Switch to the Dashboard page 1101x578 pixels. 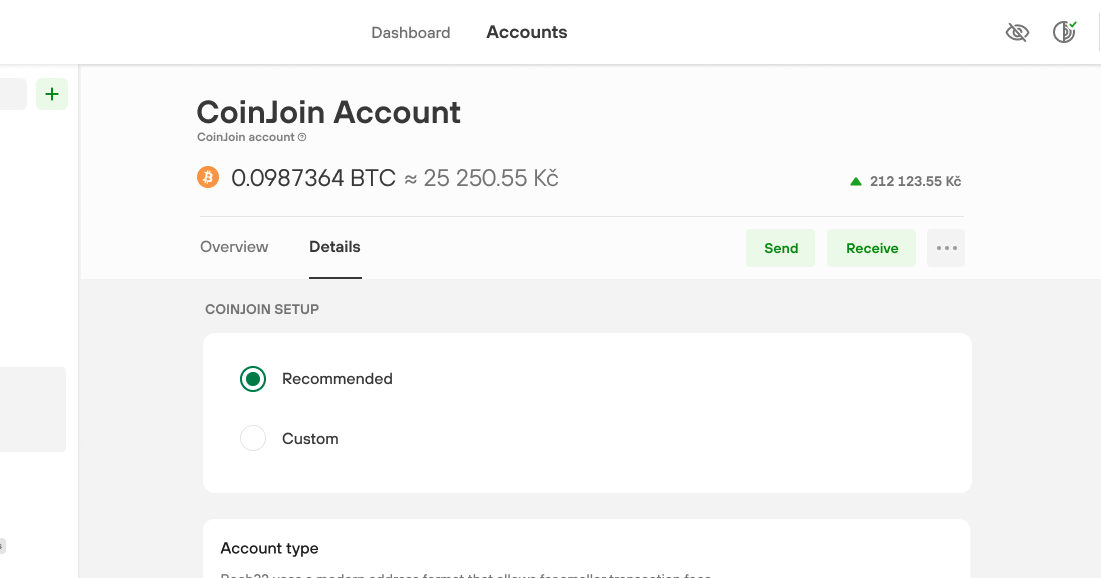point(410,32)
